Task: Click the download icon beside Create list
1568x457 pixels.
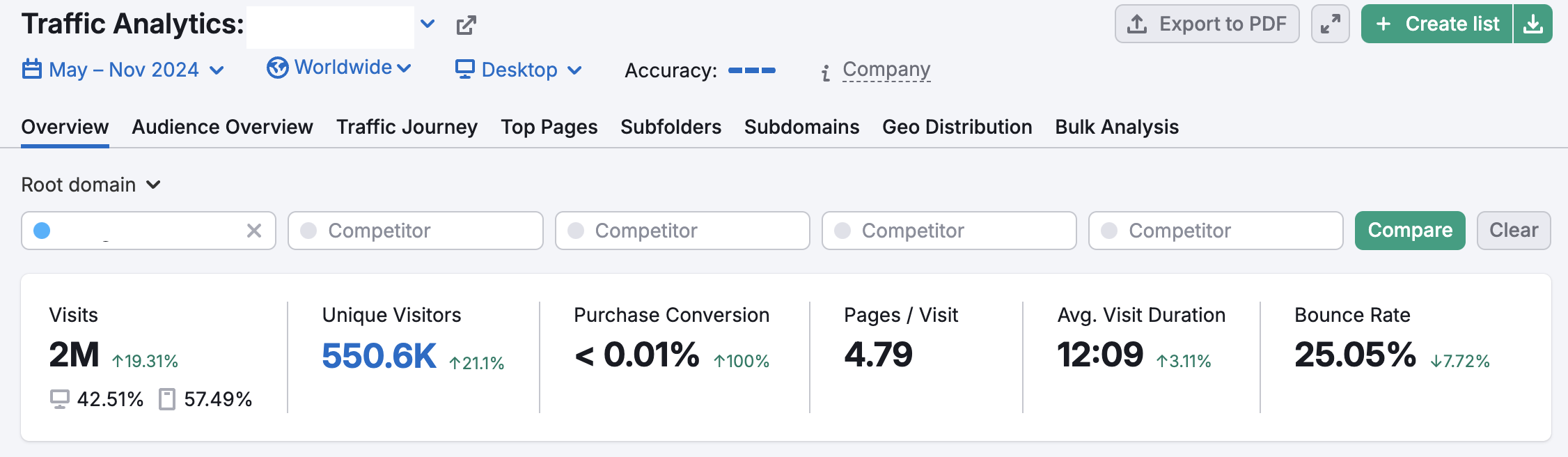Action: click(x=1532, y=24)
